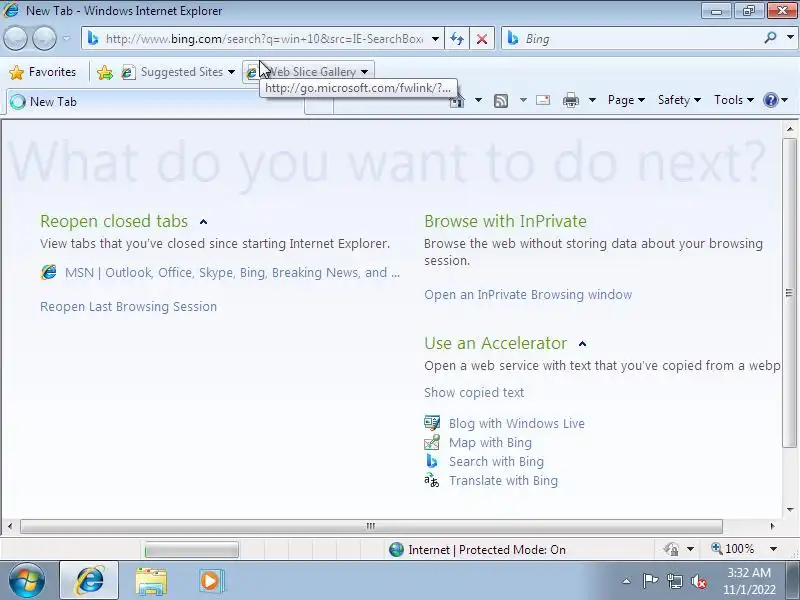The height and width of the screenshot is (600, 800).
Task: Open the Safety menu
Action: tap(679, 100)
